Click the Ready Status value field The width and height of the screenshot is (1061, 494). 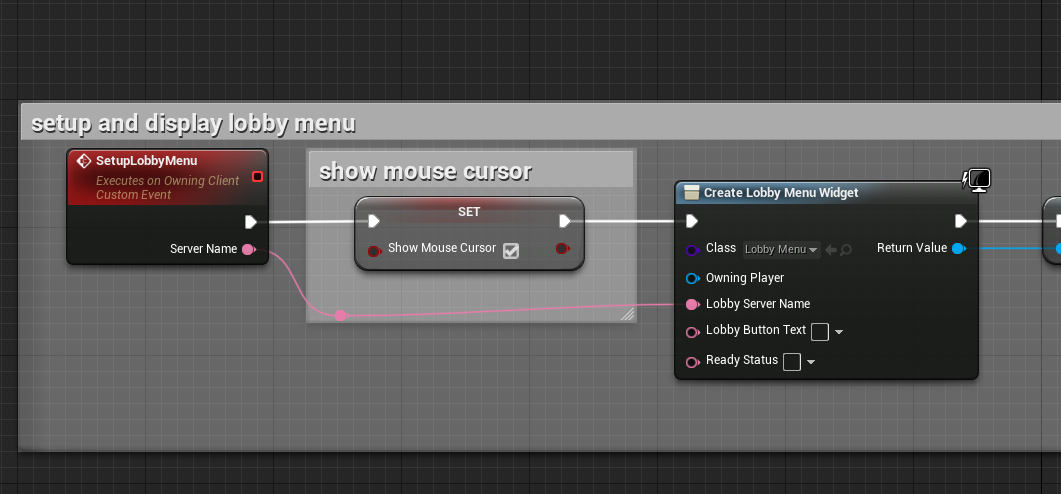[x=792, y=361]
